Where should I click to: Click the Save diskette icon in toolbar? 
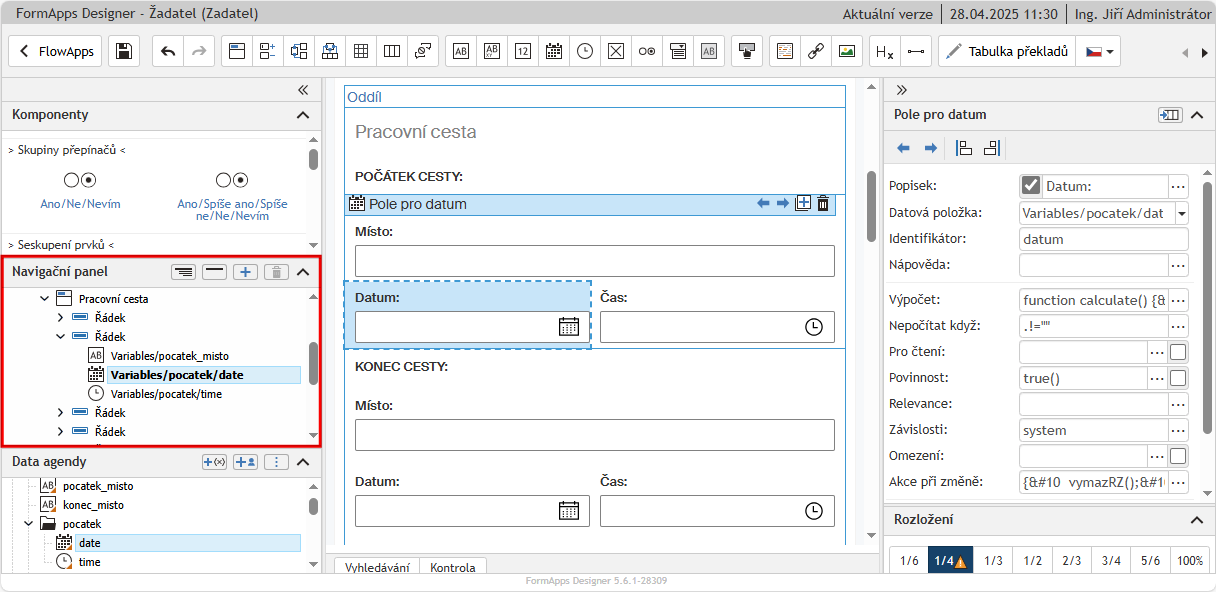click(123, 51)
